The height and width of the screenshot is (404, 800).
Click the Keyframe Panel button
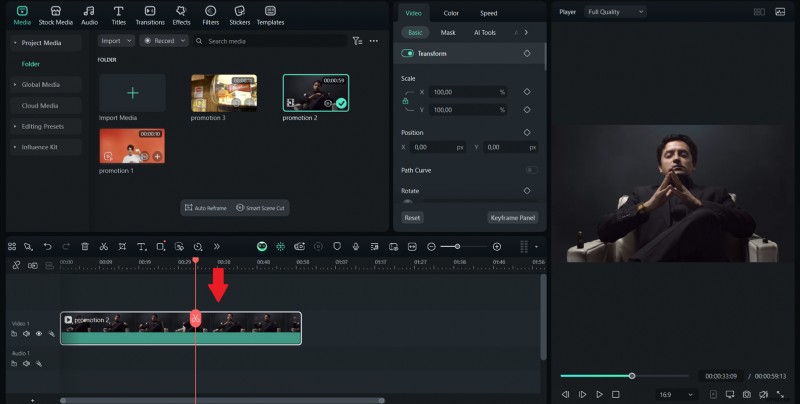click(513, 217)
